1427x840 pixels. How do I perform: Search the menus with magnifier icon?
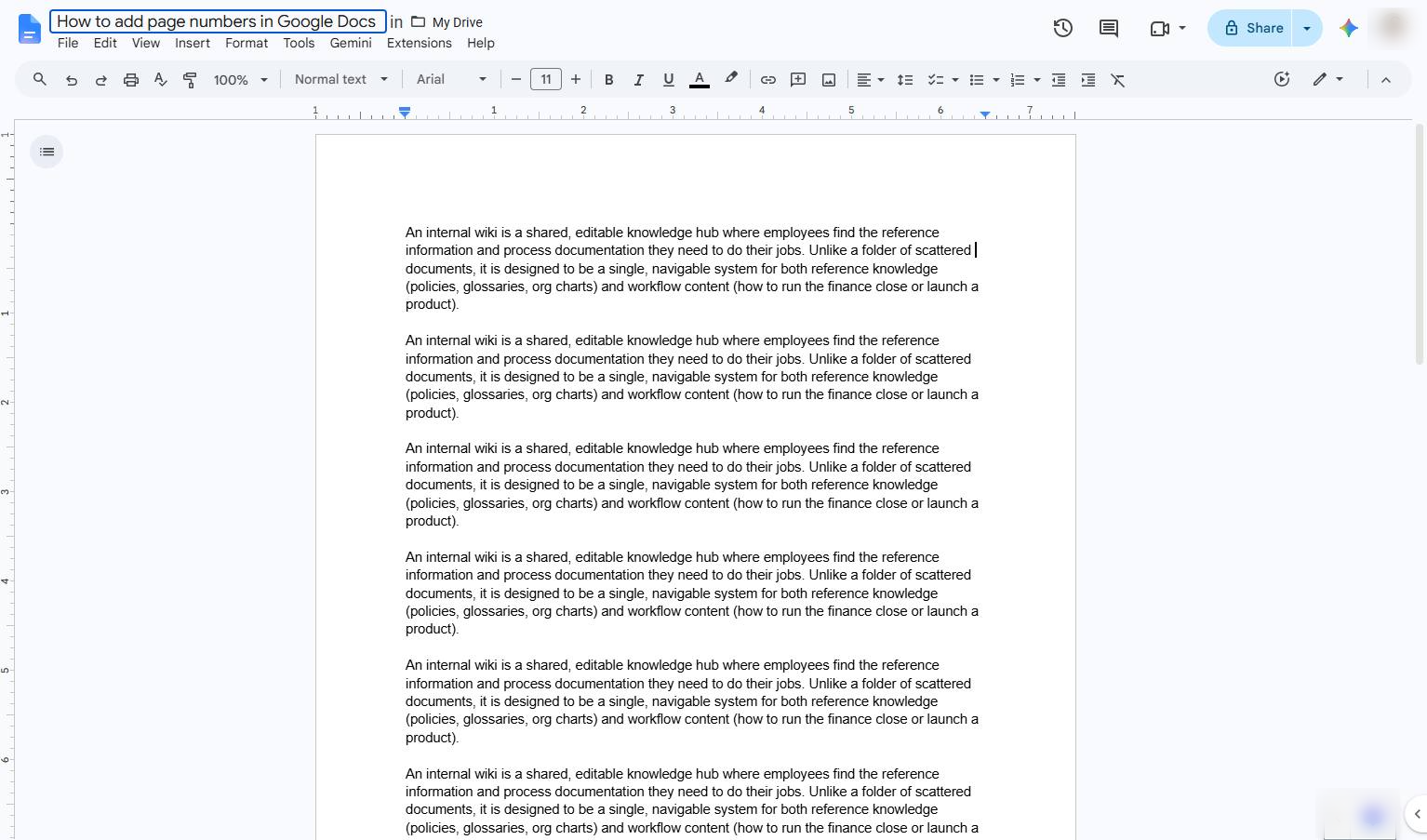click(40, 80)
